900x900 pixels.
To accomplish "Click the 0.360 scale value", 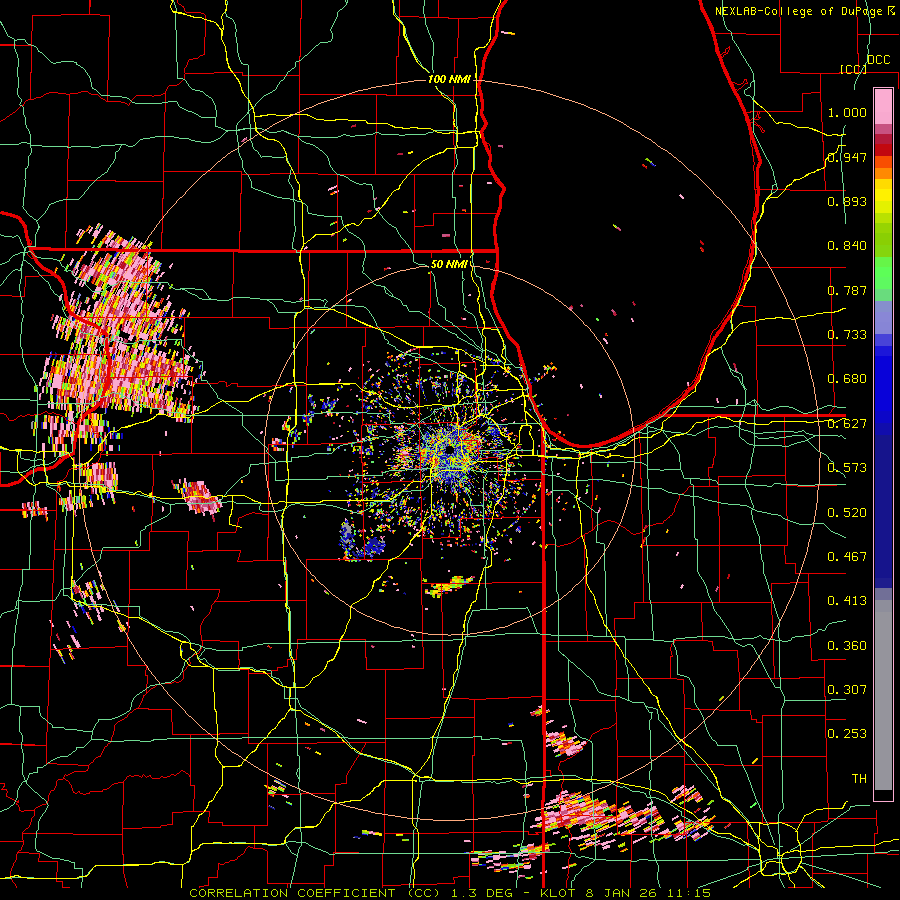I will (x=847, y=646).
